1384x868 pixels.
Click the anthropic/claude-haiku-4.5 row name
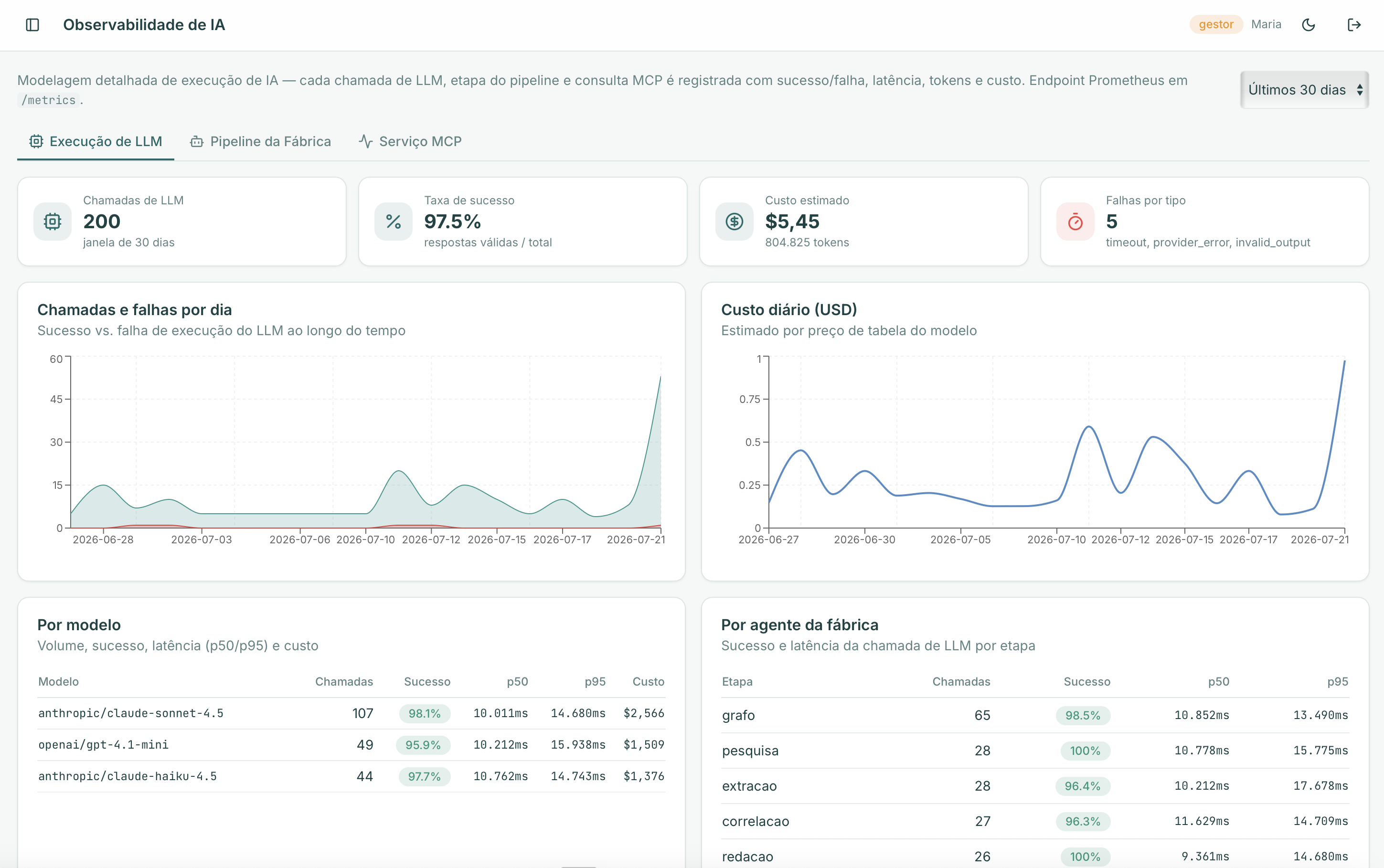tap(128, 776)
